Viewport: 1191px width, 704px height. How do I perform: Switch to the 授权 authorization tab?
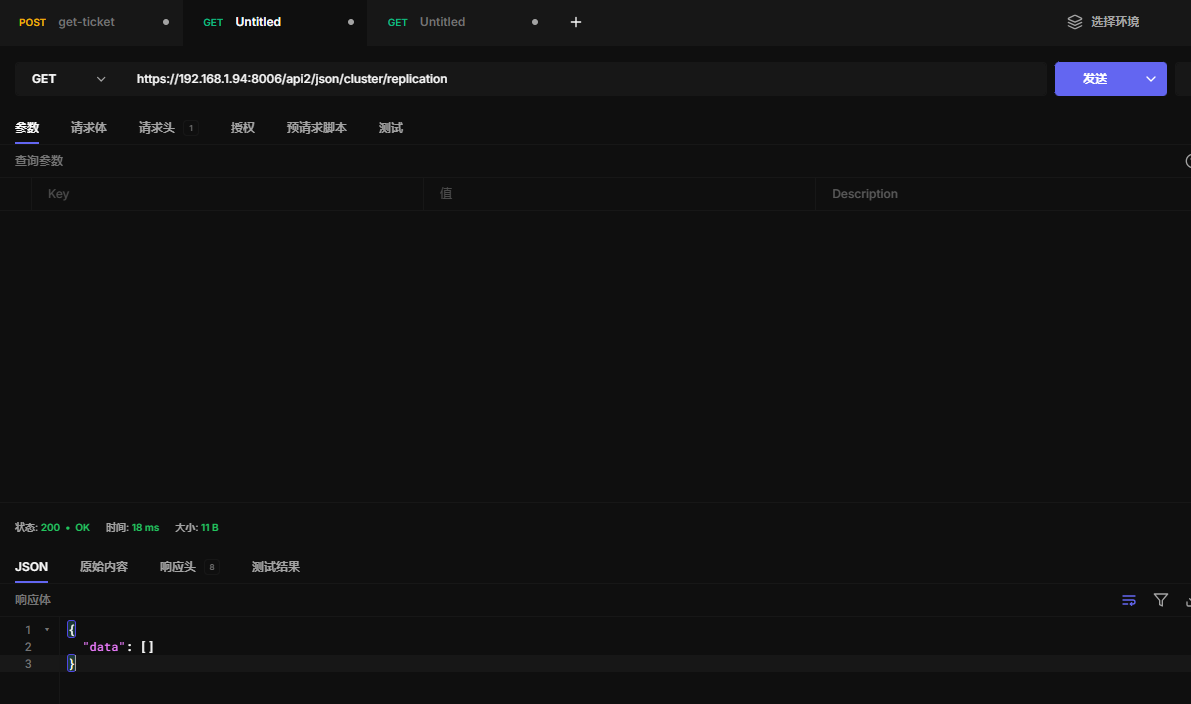(243, 128)
